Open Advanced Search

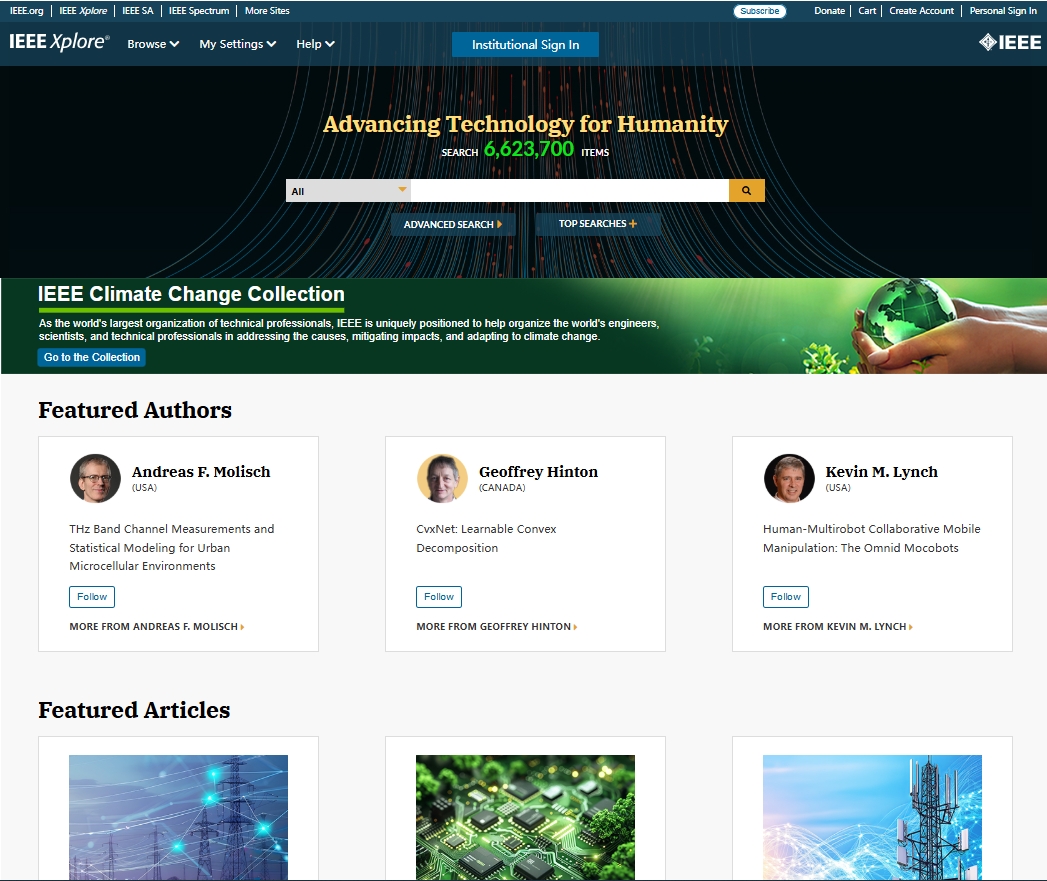tap(453, 224)
